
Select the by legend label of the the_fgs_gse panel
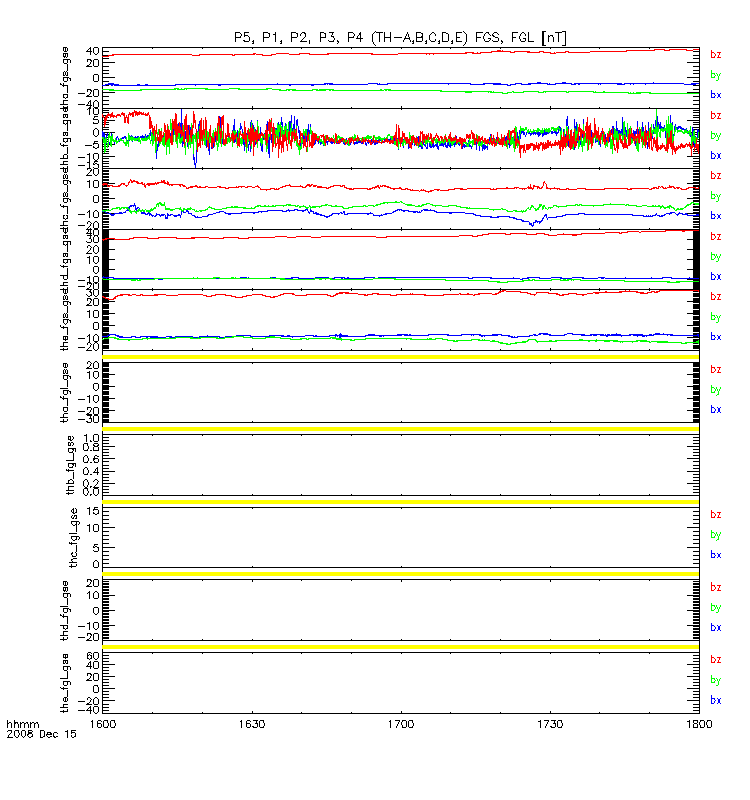point(715,317)
